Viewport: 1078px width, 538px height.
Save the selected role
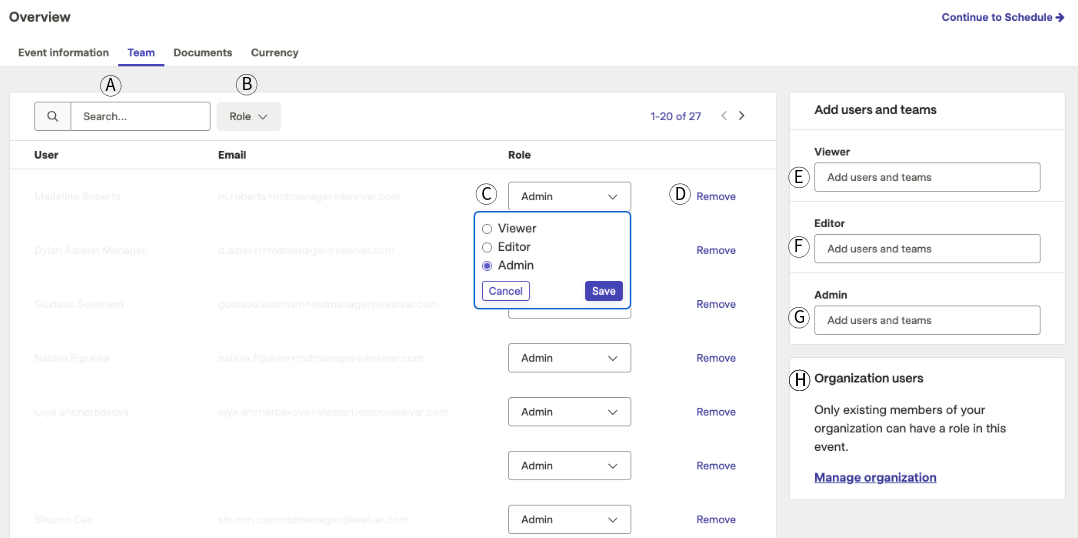[604, 291]
